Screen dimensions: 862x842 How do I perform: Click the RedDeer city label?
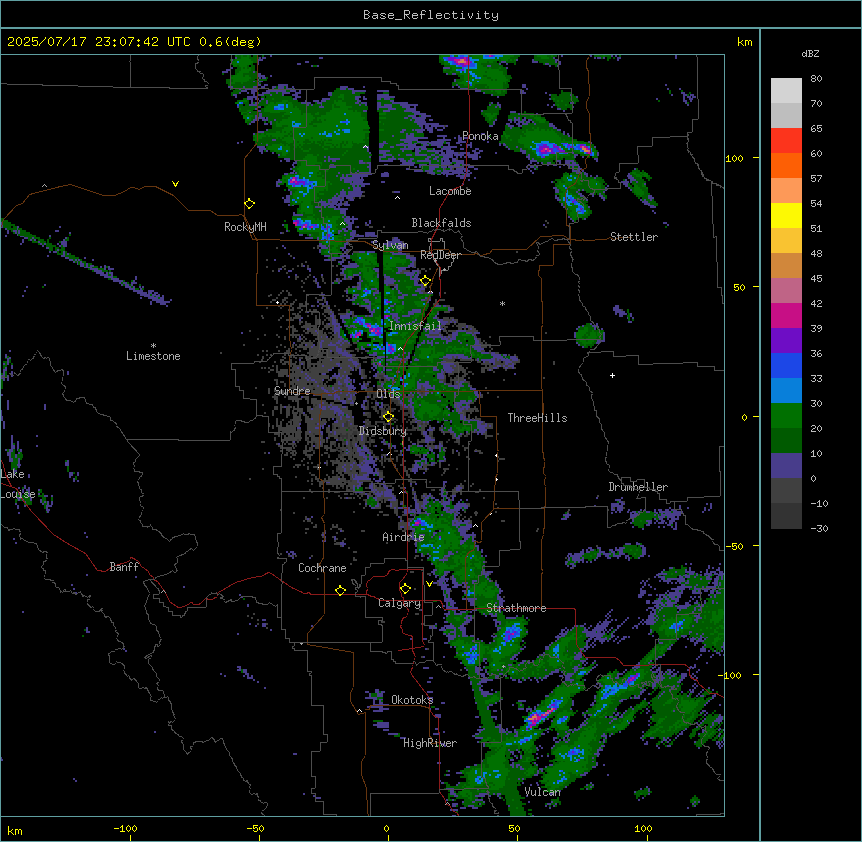440,255
